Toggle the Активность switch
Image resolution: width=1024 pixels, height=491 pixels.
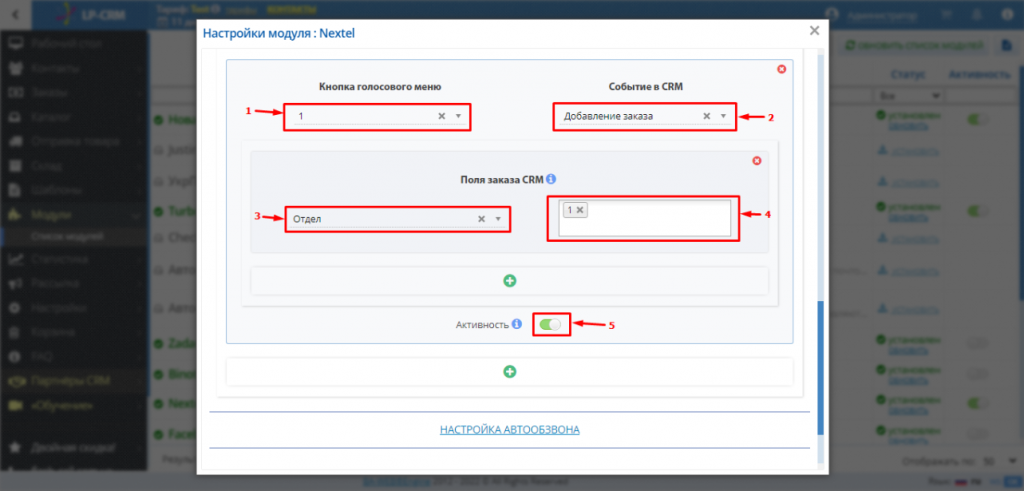[x=551, y=324]
